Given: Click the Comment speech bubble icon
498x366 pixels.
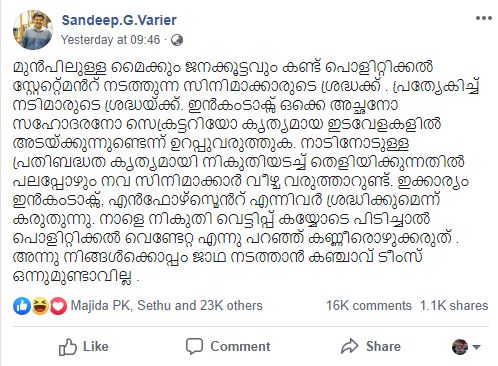Looking at the screenshot, I should [x=194, y=347].
